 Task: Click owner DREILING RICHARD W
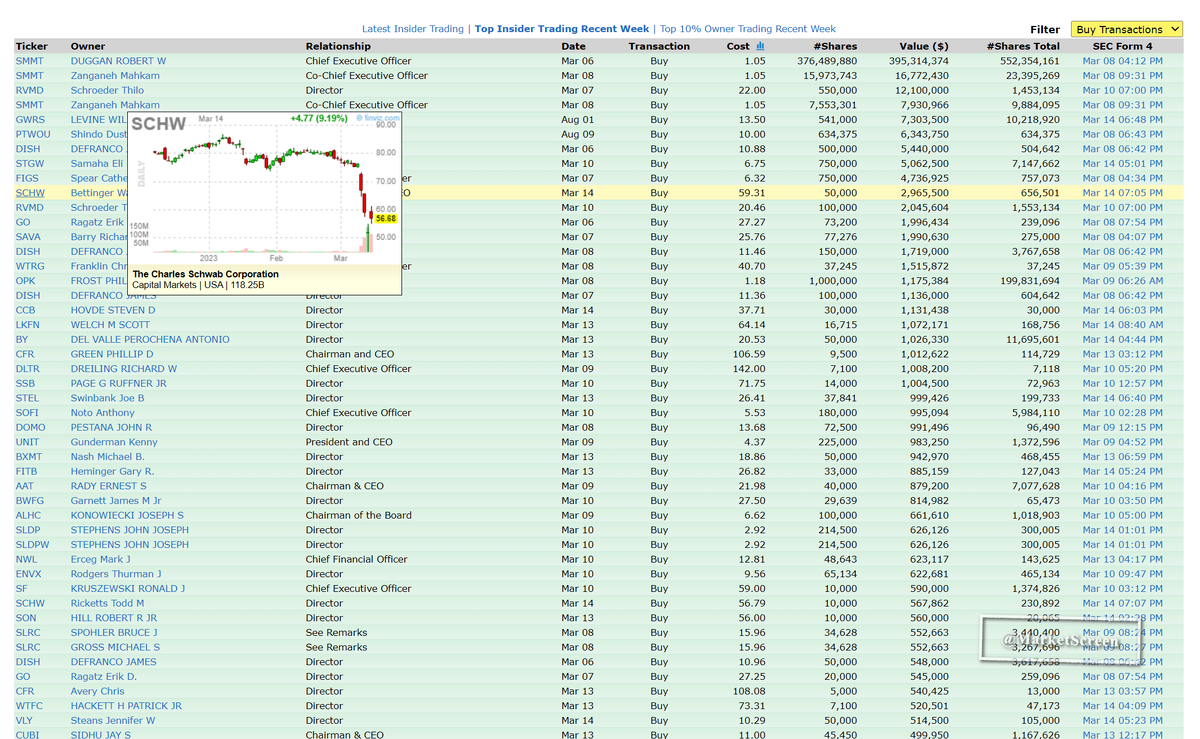(123, 369)
